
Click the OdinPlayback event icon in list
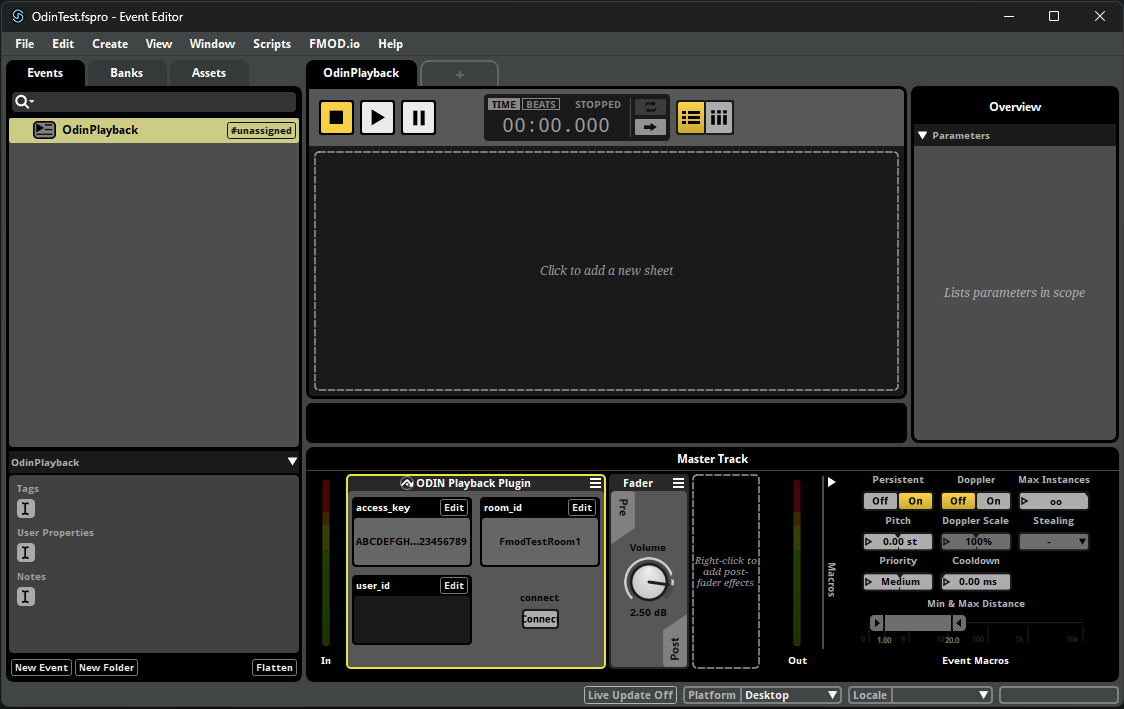pyautogui.click(x=44, y=130)
